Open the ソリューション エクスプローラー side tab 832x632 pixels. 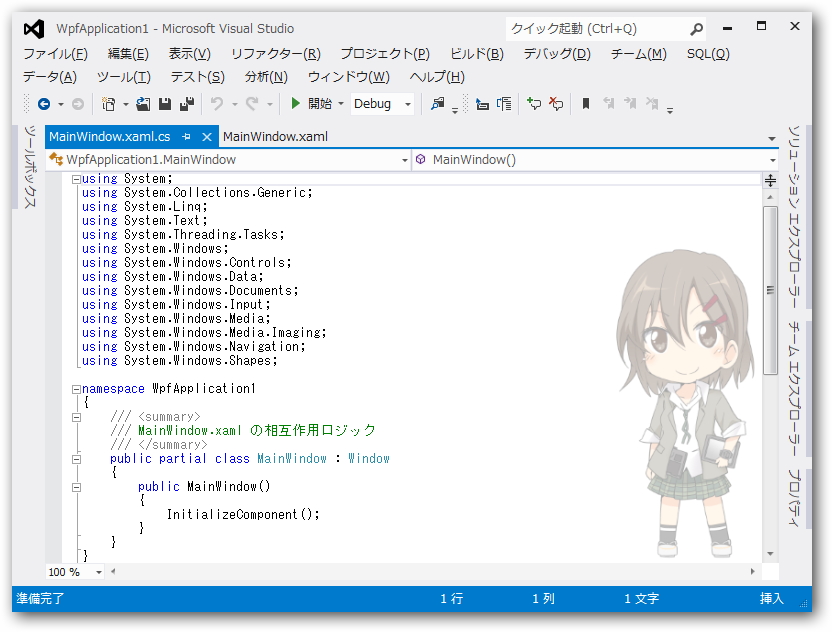pyautogui.click(x=794, y=217)
